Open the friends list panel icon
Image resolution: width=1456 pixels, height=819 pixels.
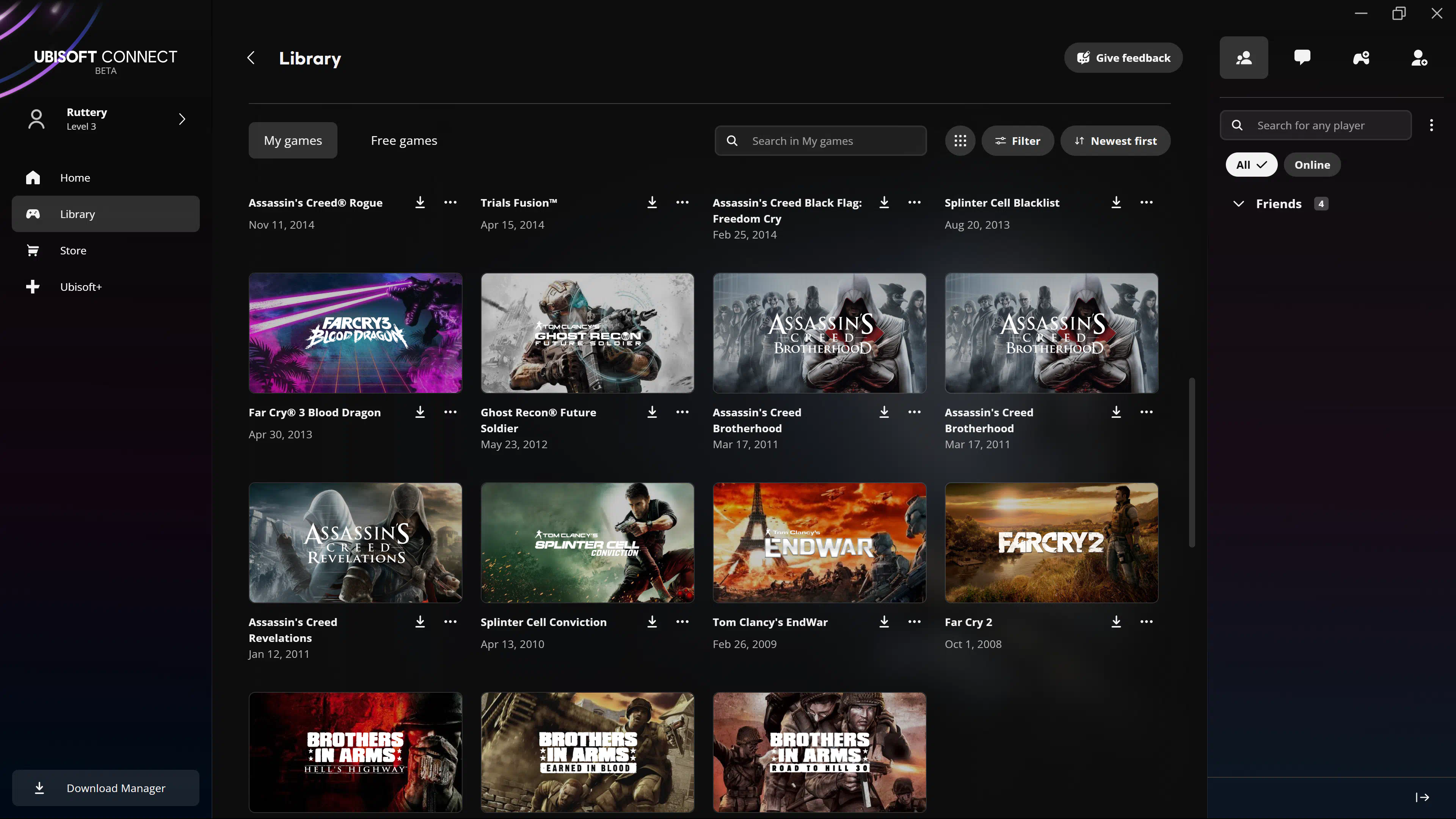(x=1244, y=58)
